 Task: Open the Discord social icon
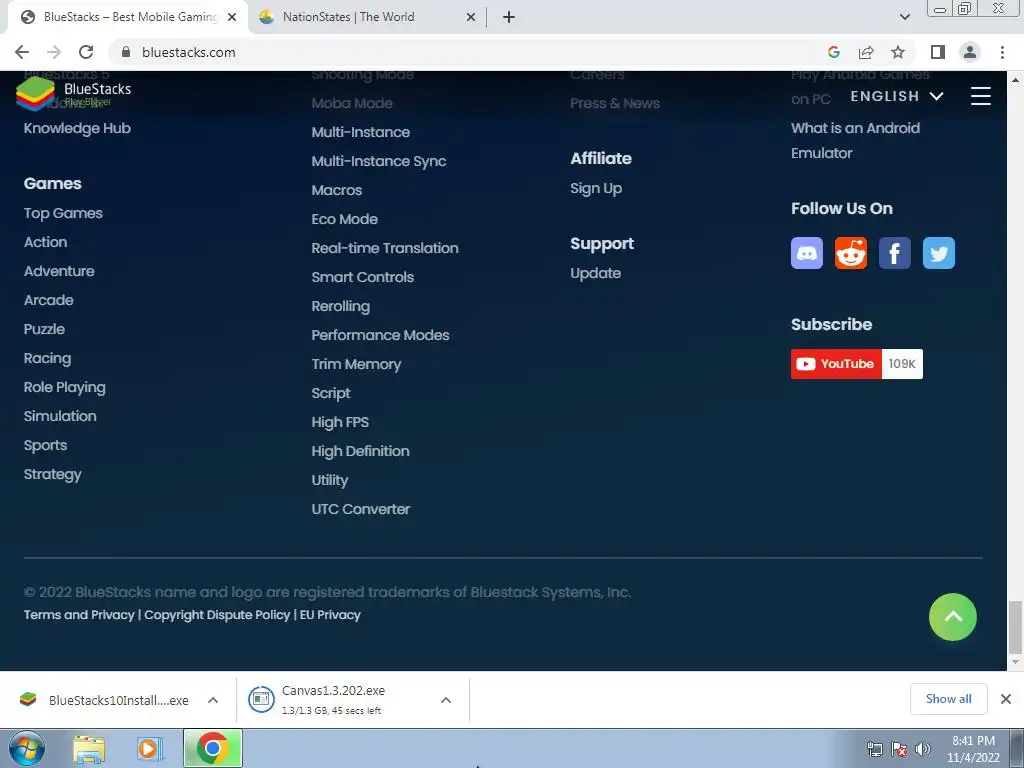tap(807, 253)
